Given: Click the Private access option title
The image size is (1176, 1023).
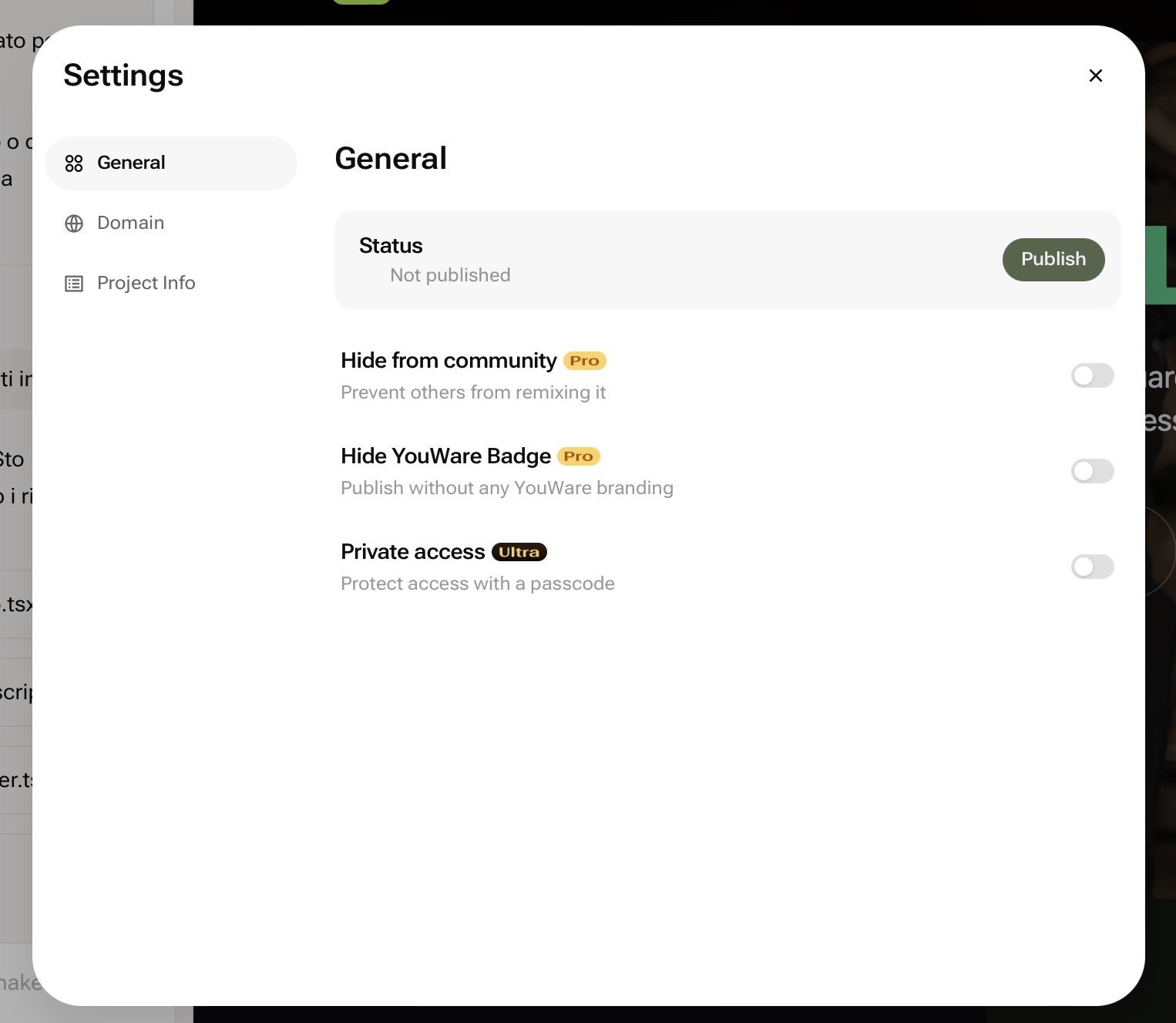Looking at the screenshot, I should 412,552.
